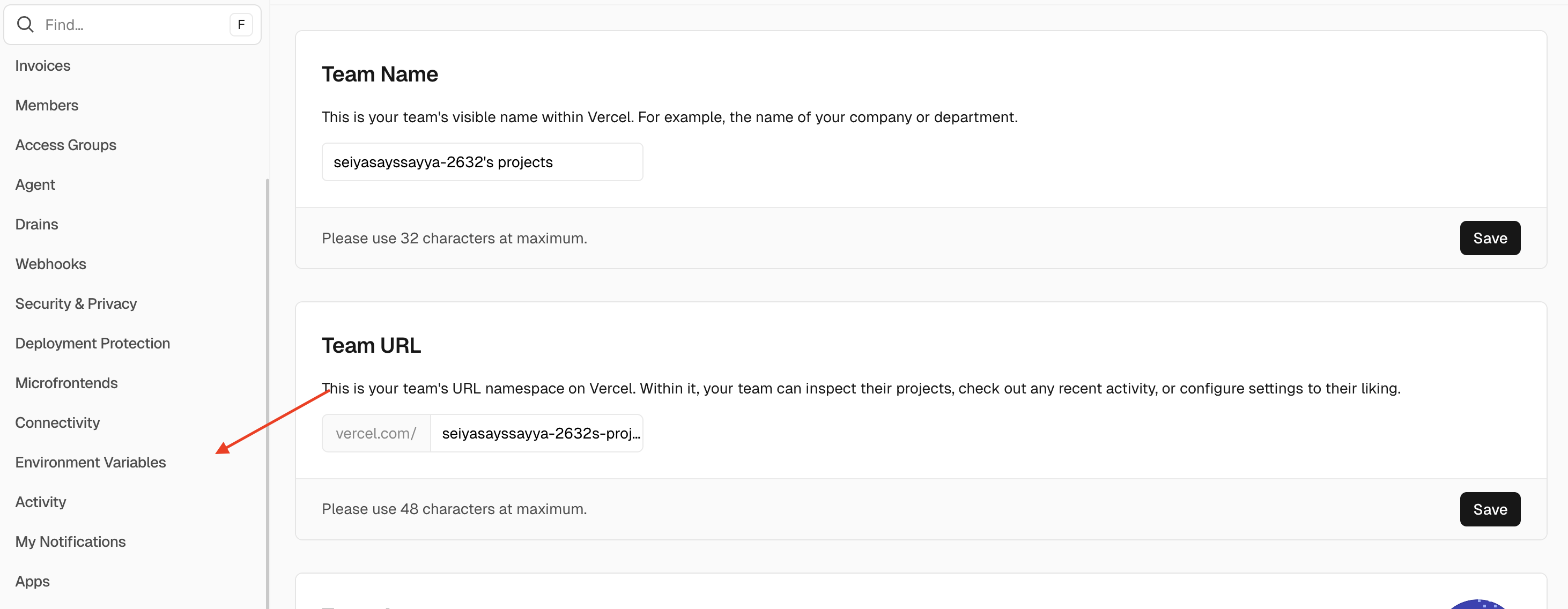
Task: Select Microfrontends in sidebar
Action: coord(66,383)
